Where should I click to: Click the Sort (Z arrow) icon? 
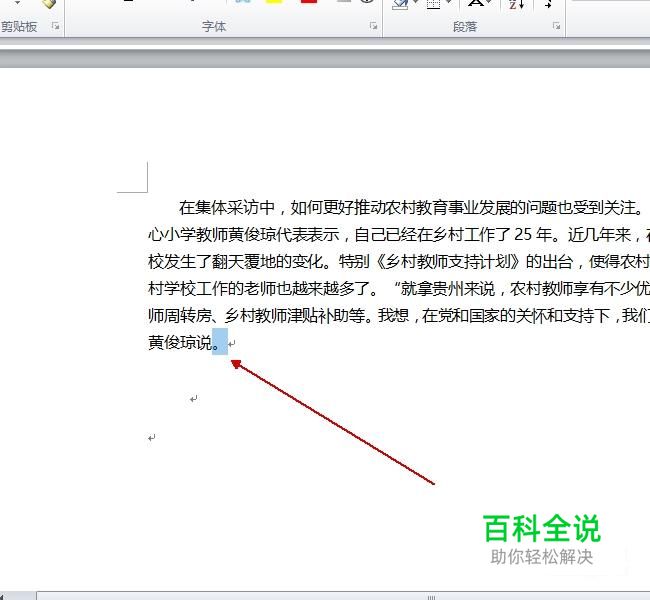tap(517, 4)
